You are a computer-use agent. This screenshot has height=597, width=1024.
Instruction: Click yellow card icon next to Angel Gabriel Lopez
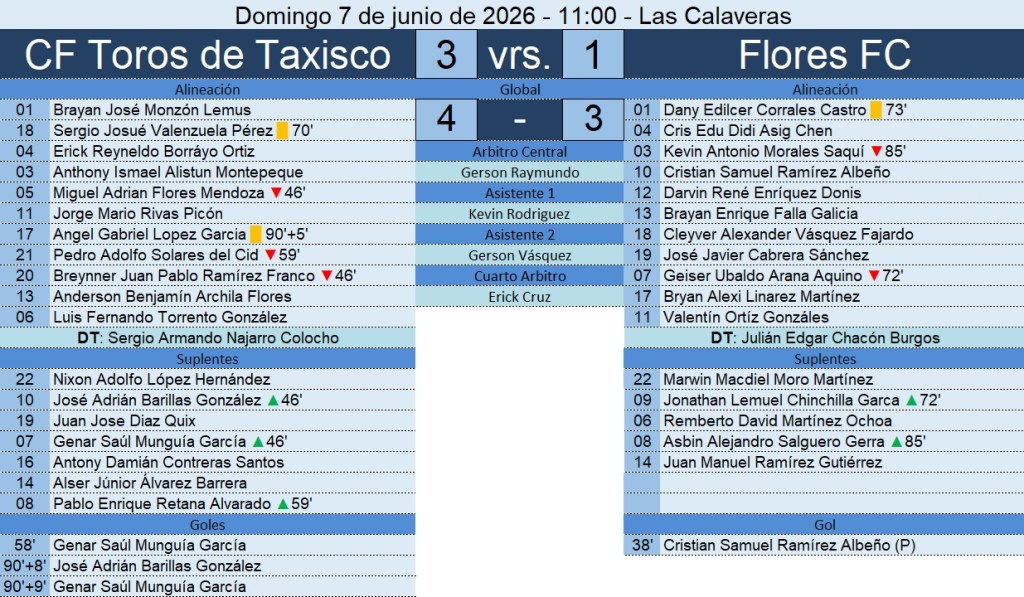pos(255,234)
